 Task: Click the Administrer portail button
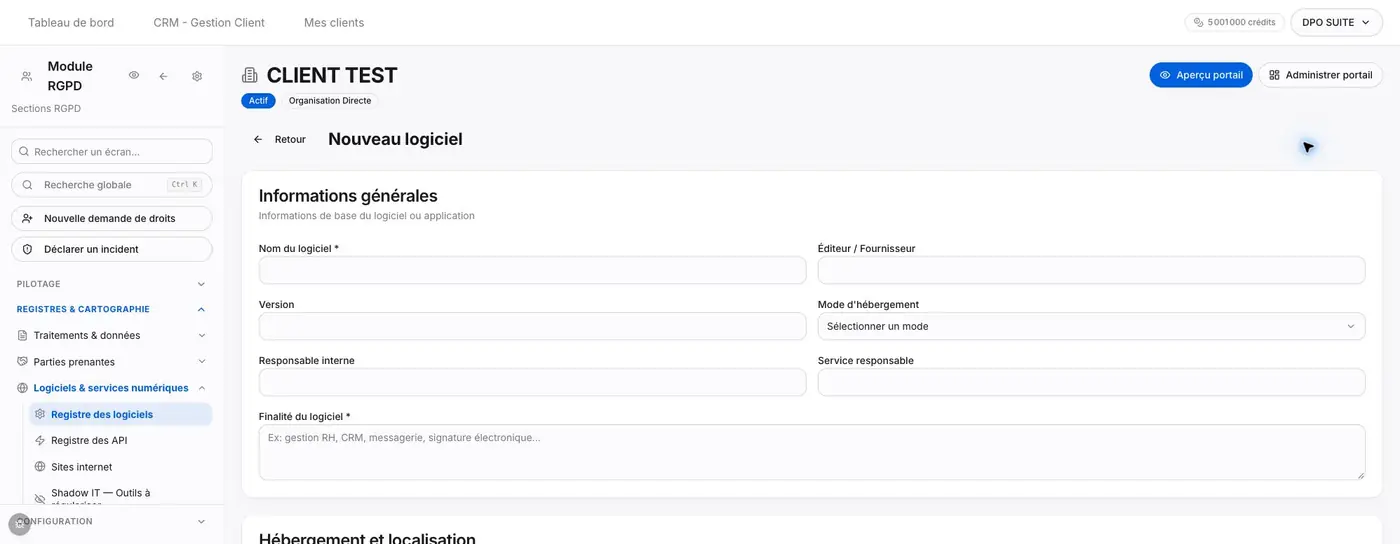point(1320,75)
